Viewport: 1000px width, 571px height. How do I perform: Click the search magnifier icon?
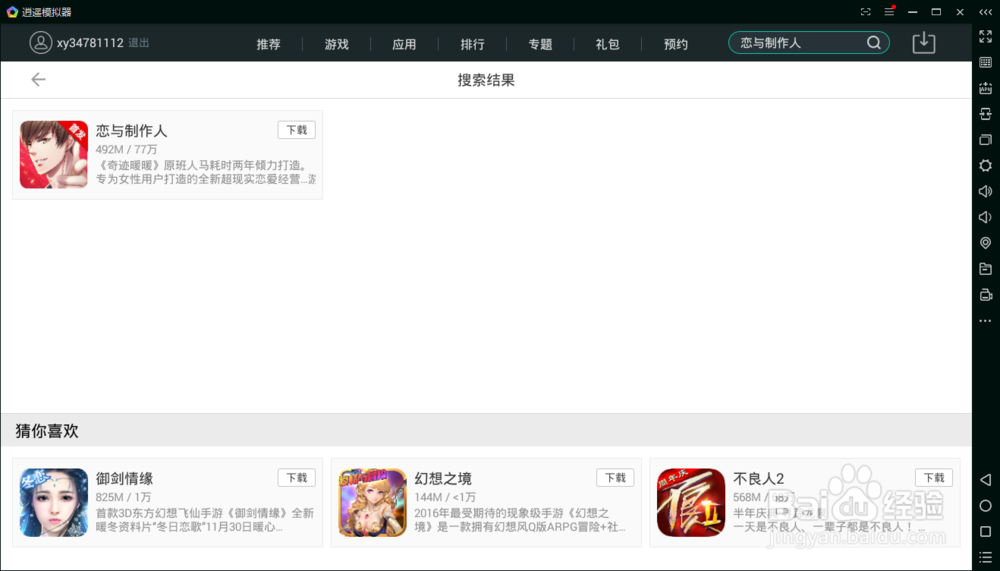tap(874, 43)
